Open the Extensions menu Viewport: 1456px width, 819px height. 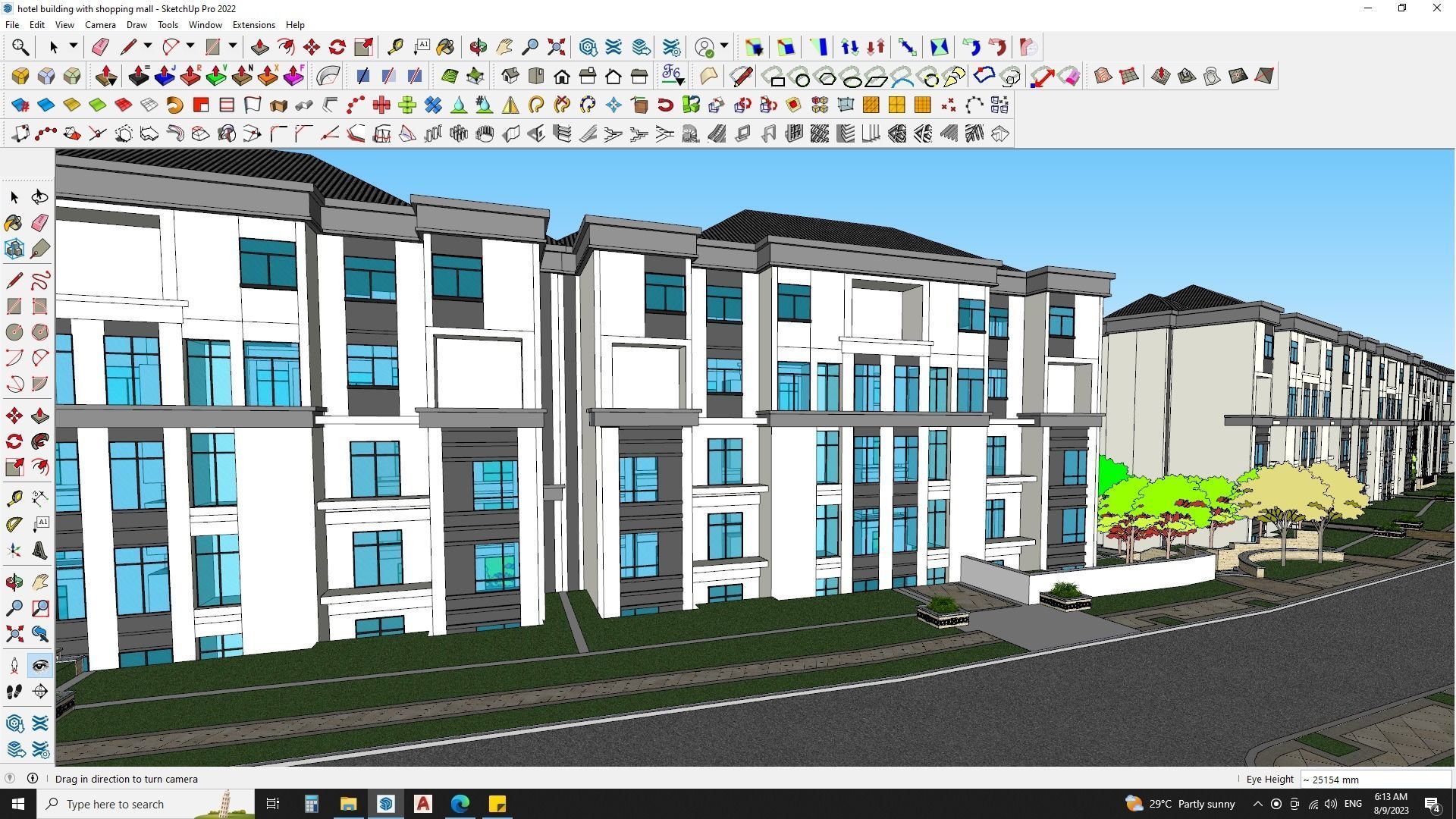(253, 24)
